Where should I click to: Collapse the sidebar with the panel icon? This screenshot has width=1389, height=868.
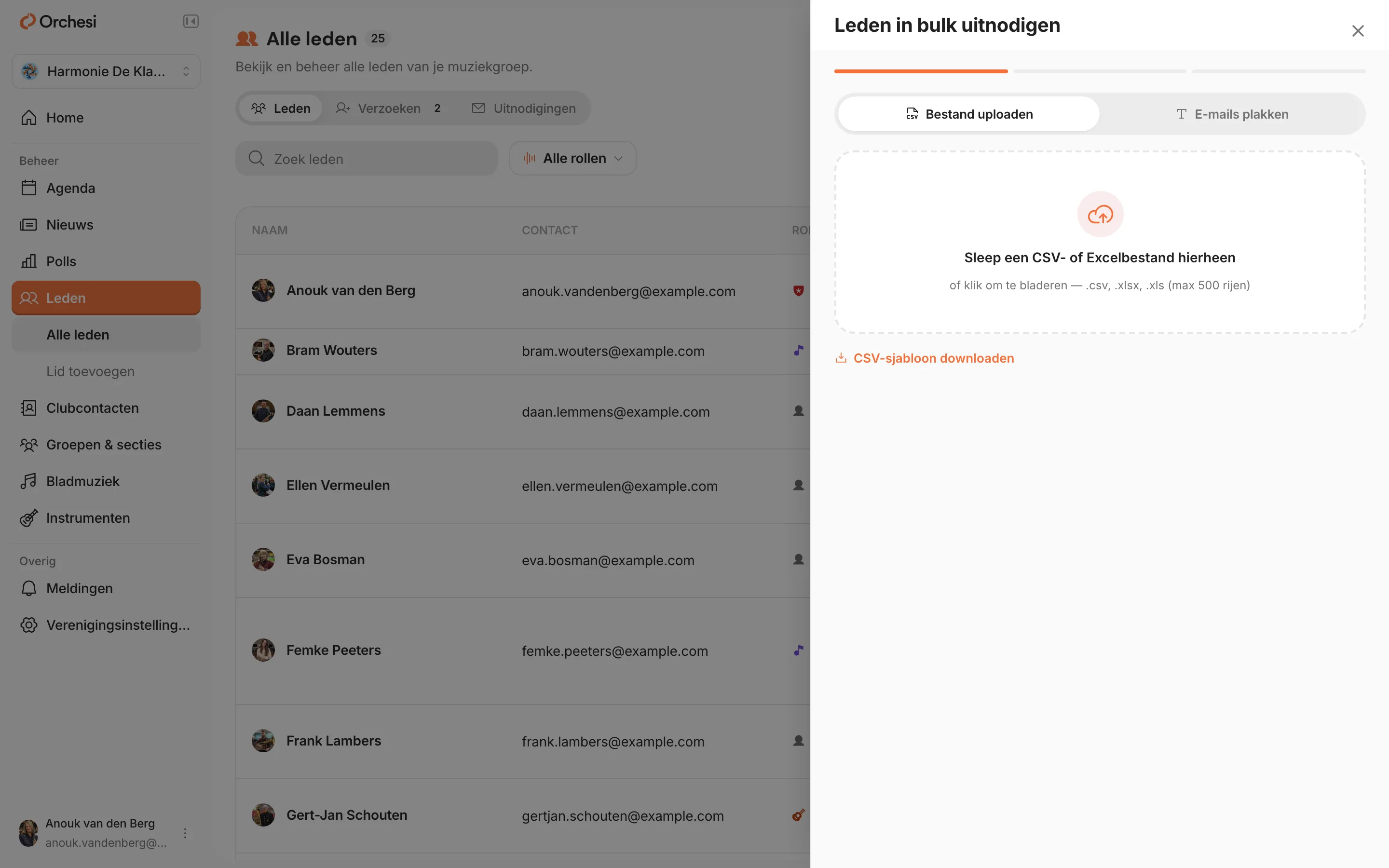(x=191, y=22)
